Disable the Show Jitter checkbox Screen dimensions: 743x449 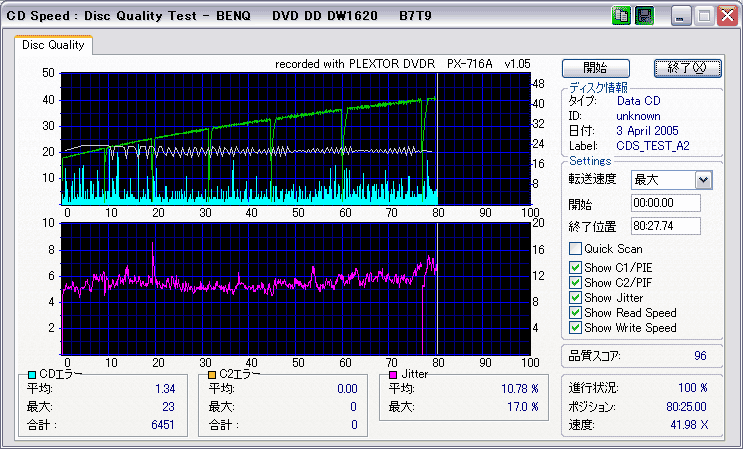[575, 298]
